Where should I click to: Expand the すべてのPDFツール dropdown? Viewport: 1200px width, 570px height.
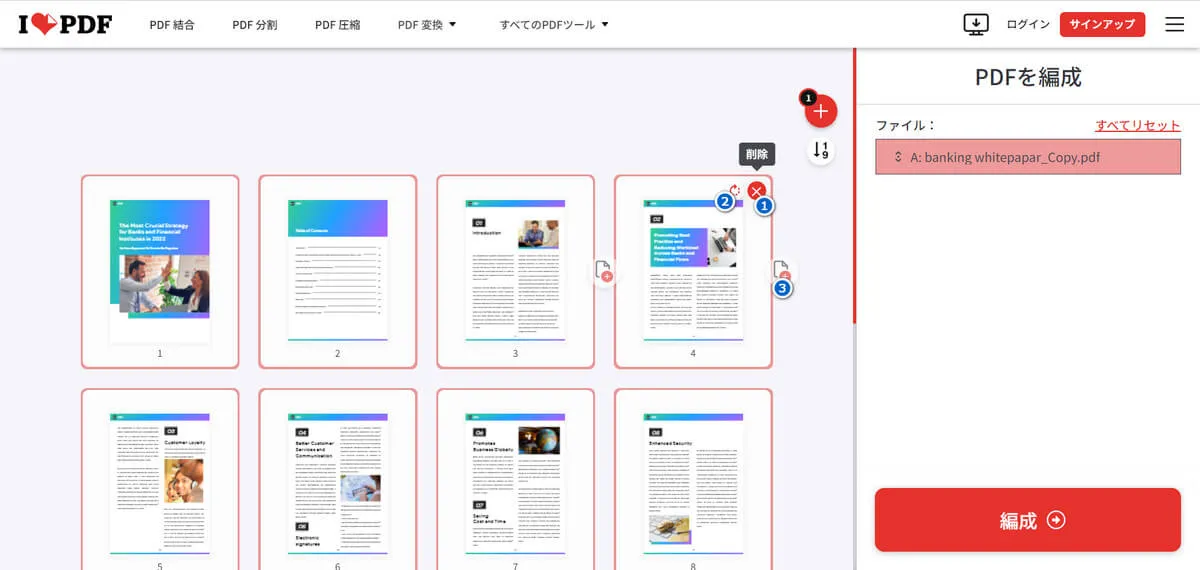[x=554, y=24]
